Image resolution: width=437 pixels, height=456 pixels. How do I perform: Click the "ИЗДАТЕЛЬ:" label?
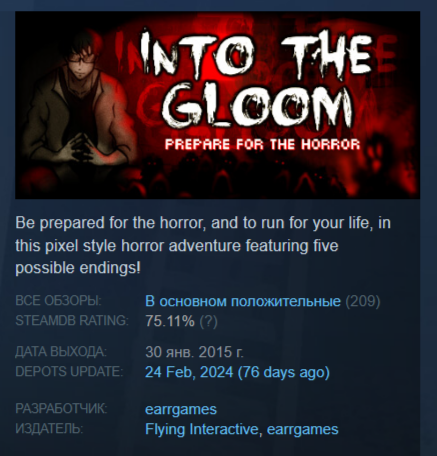[x=49, y=429]
